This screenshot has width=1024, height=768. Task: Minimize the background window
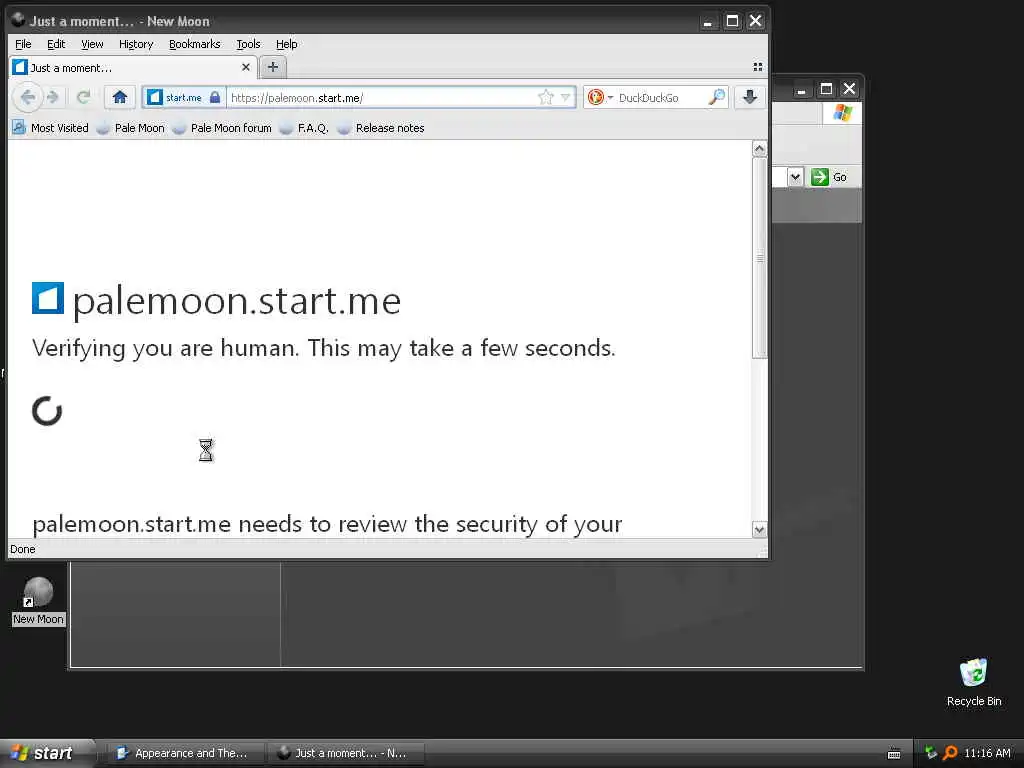click(x=802, y=89)
